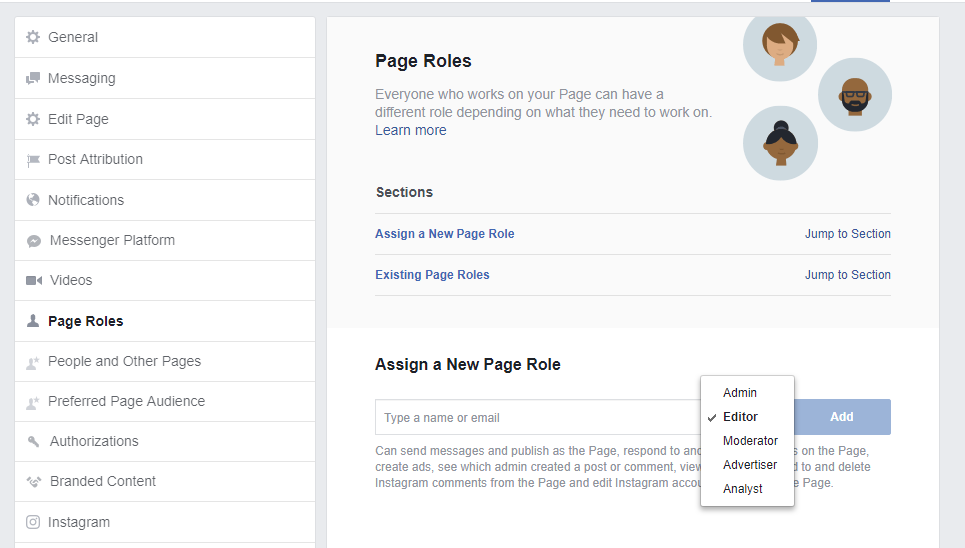Select the Advertiser role option
This screenshot has height=548, width=965.
click(750, 465)
